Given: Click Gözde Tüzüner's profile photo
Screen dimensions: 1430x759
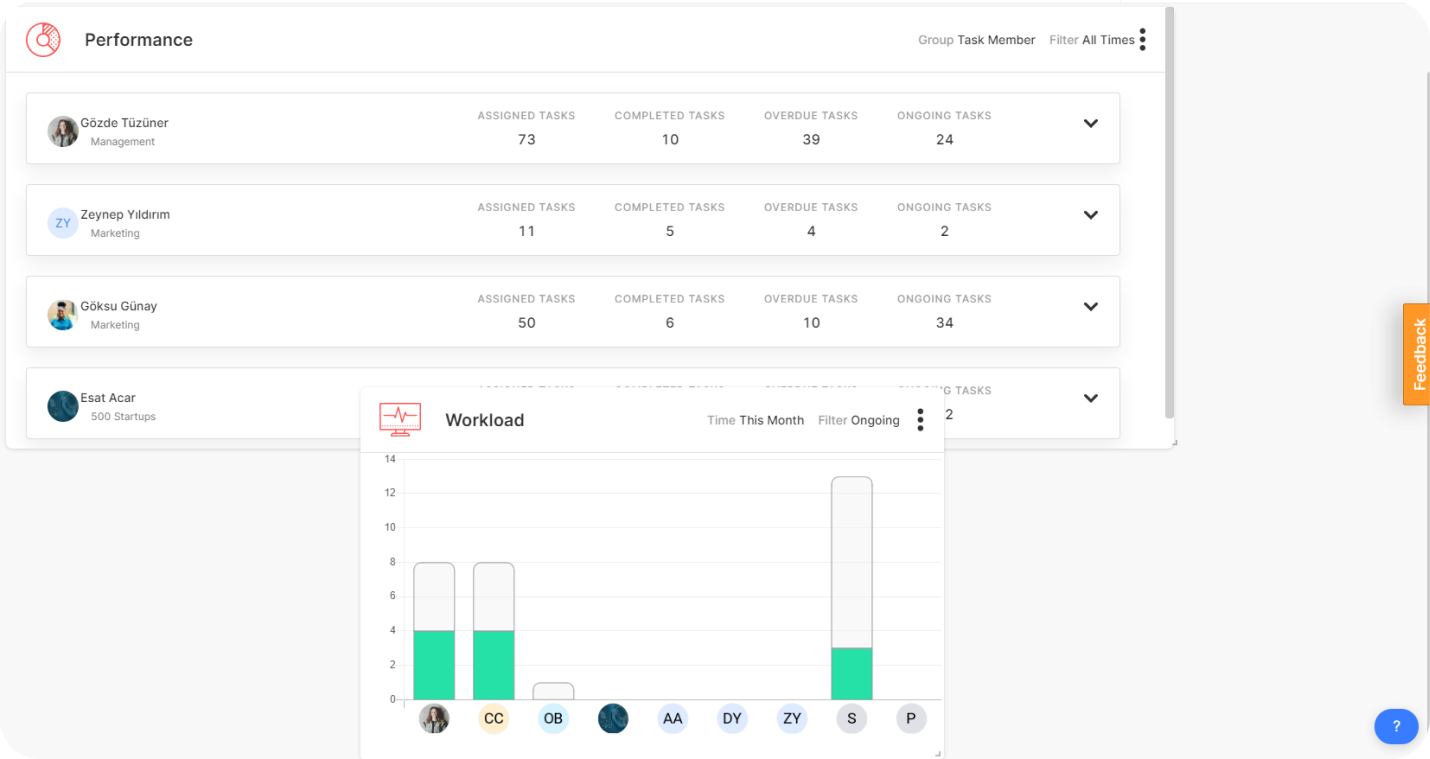Looking at the screenshot, I should [63, 131].
